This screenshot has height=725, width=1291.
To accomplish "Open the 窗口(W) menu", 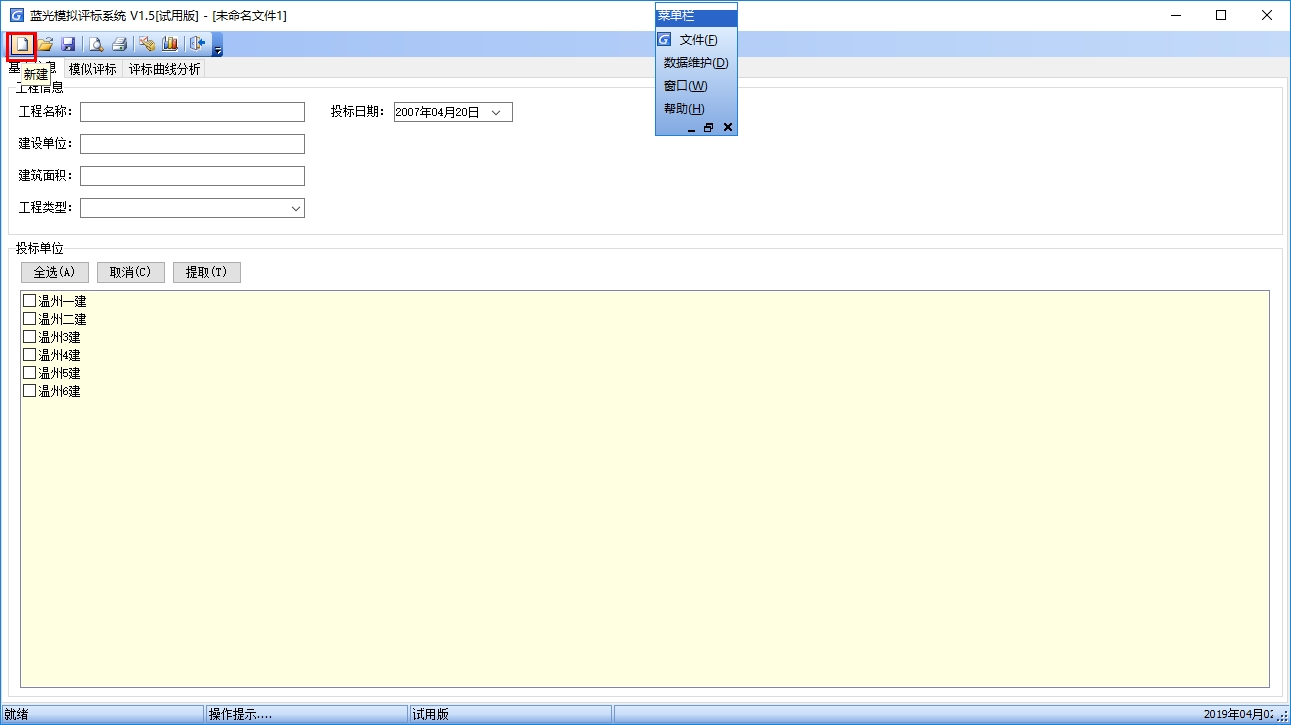I will [686, 86].
